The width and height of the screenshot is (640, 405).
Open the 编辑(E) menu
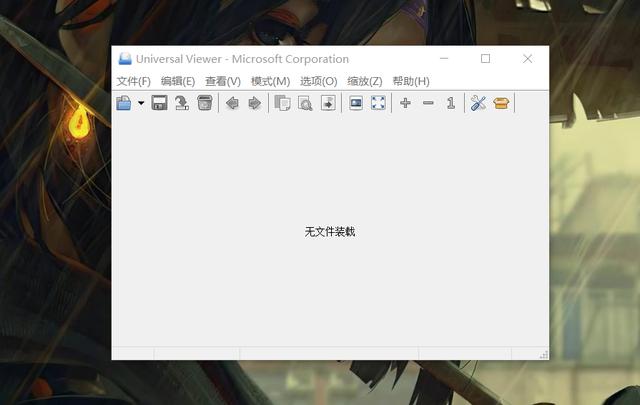point(178,81)
